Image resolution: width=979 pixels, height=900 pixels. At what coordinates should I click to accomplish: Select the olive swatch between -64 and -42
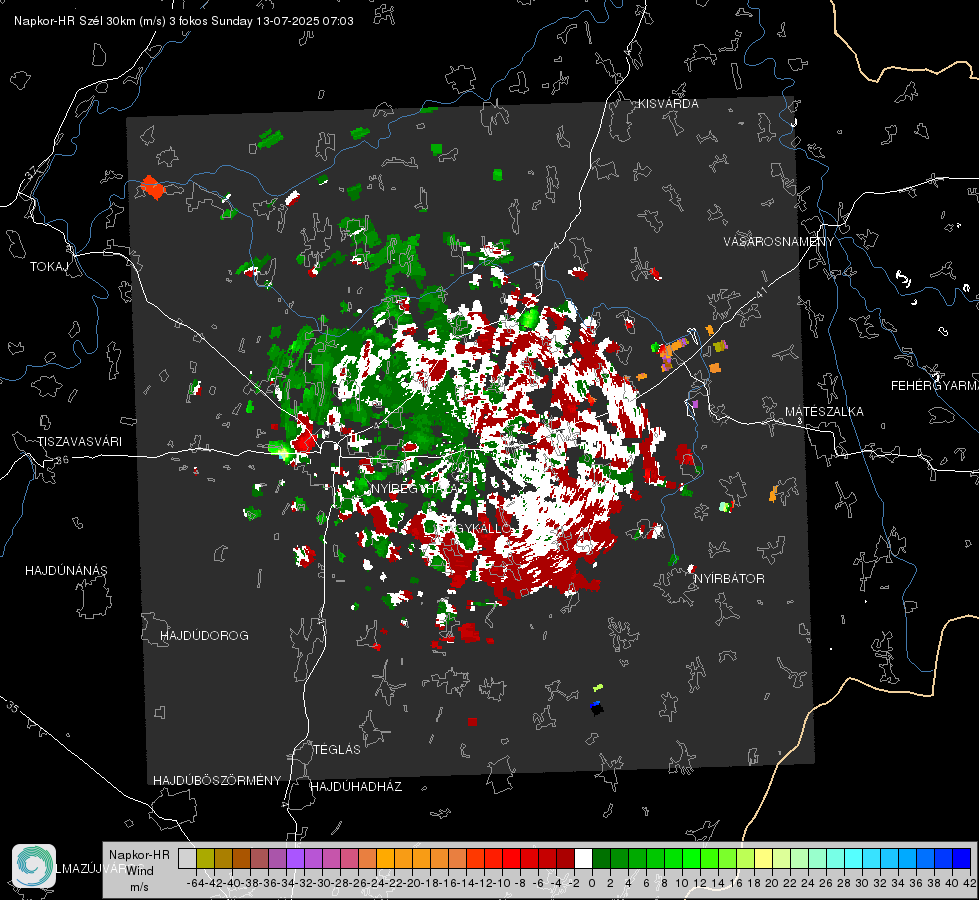(x=205, y=858)
